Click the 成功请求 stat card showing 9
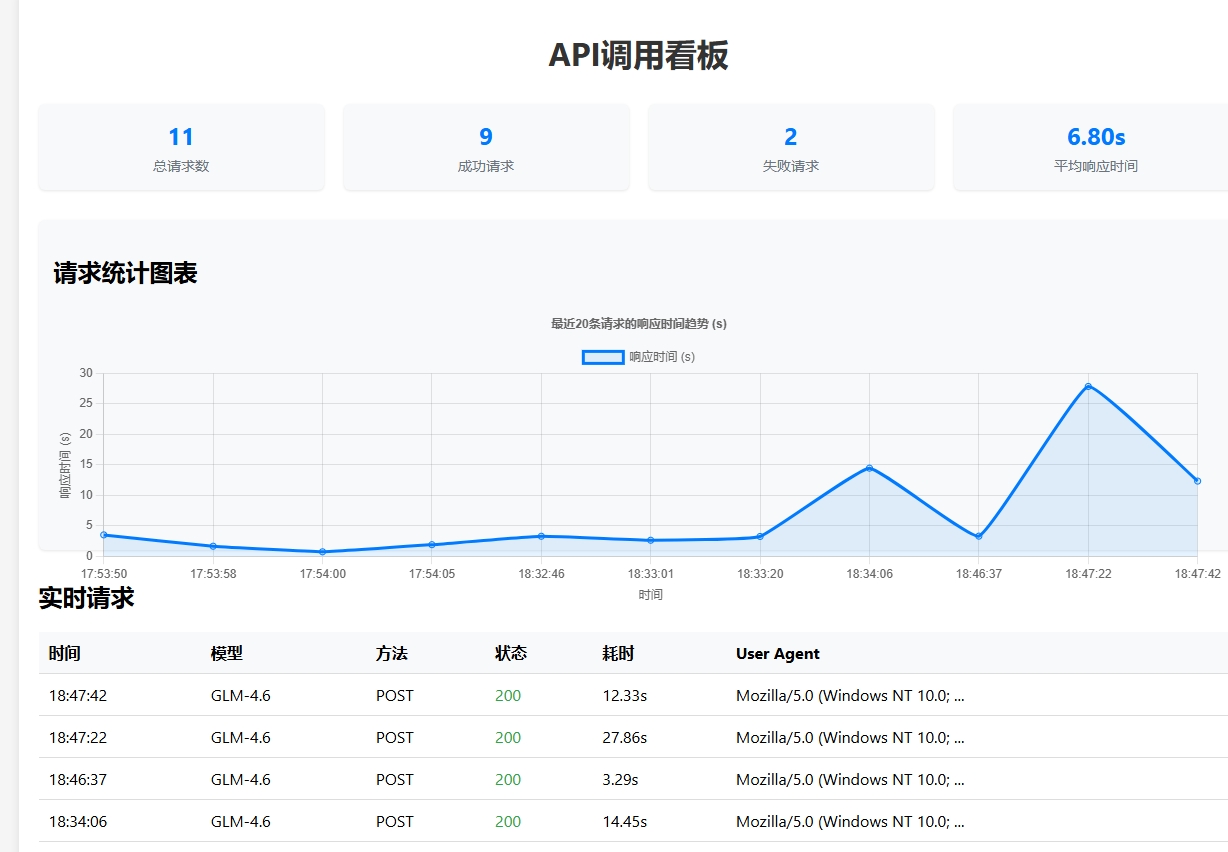The width and height of the screenshot is (1228, 852). coord(486,147)
